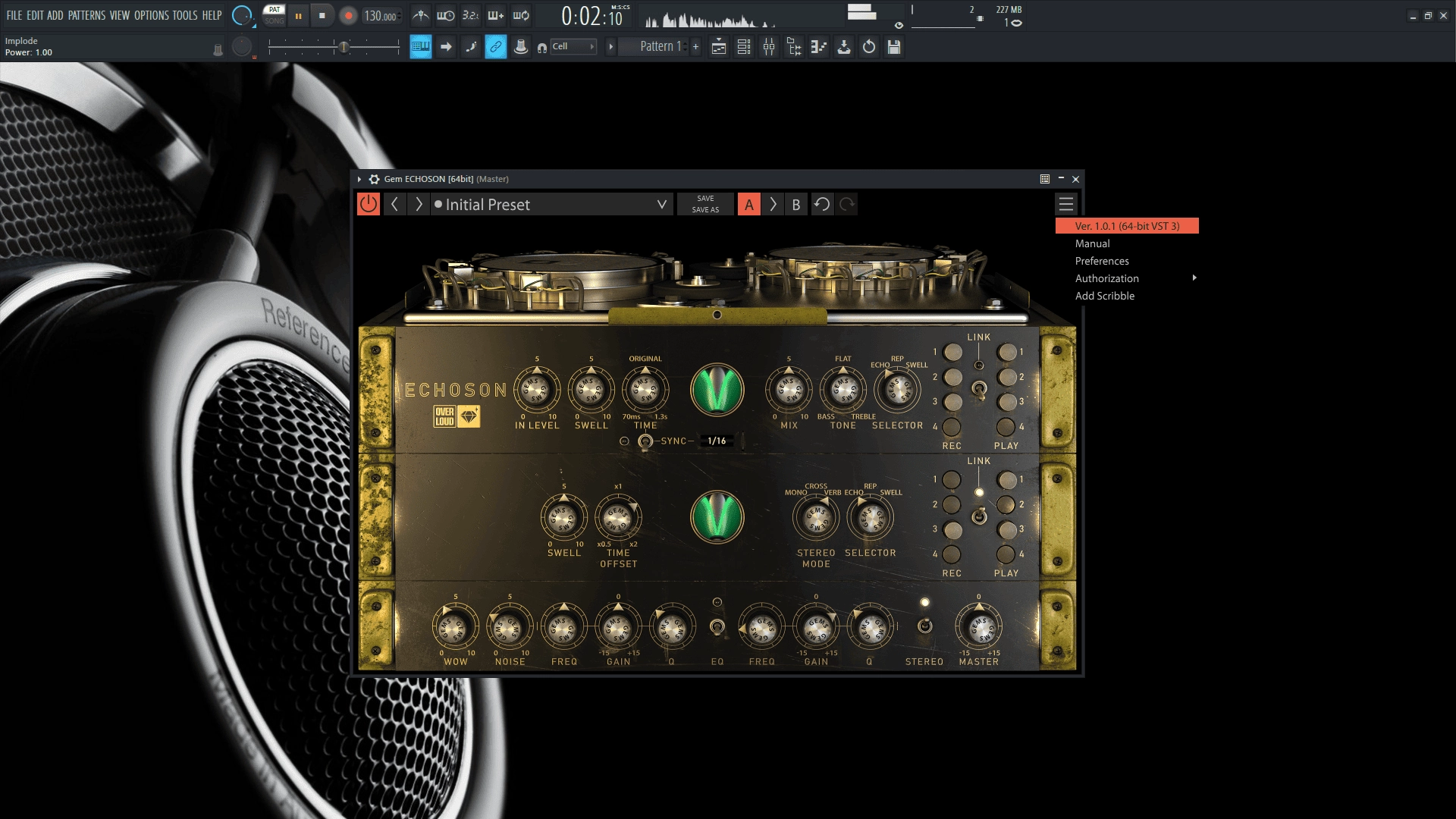Go to previous preset arrow
1456x819 pixels.
(394, 204)
